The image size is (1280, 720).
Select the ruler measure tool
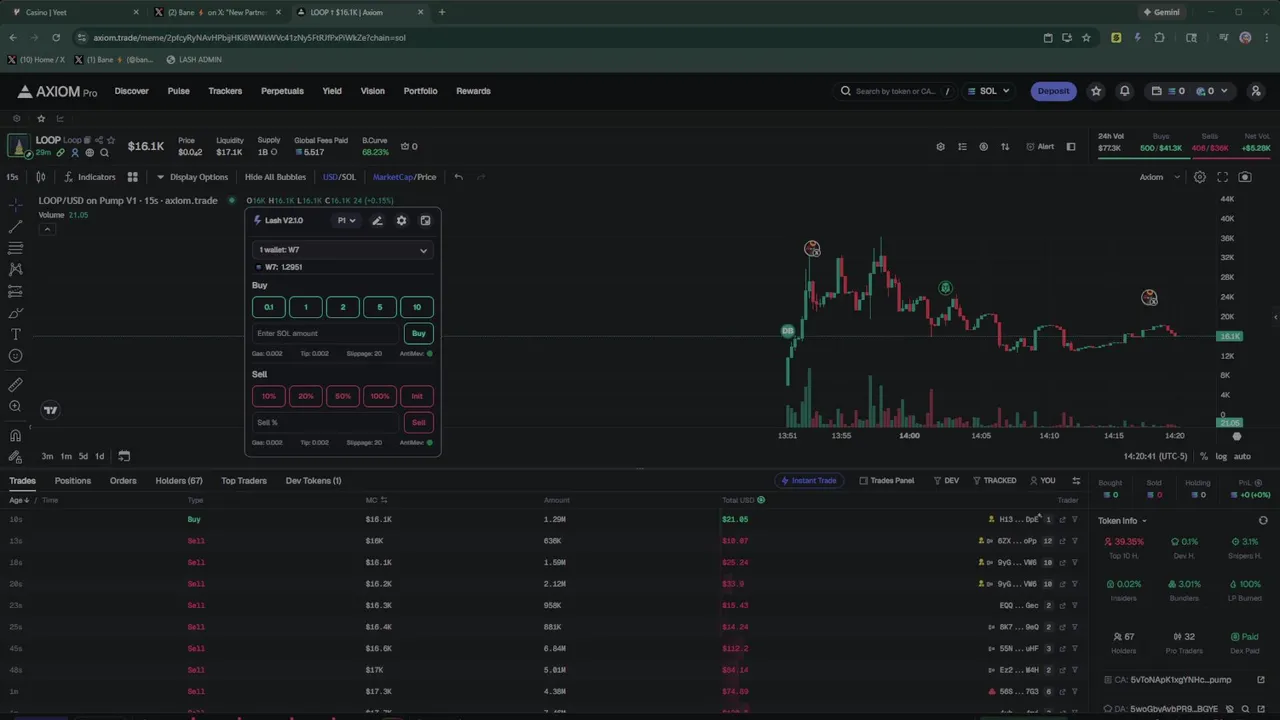tap(15, 385)
